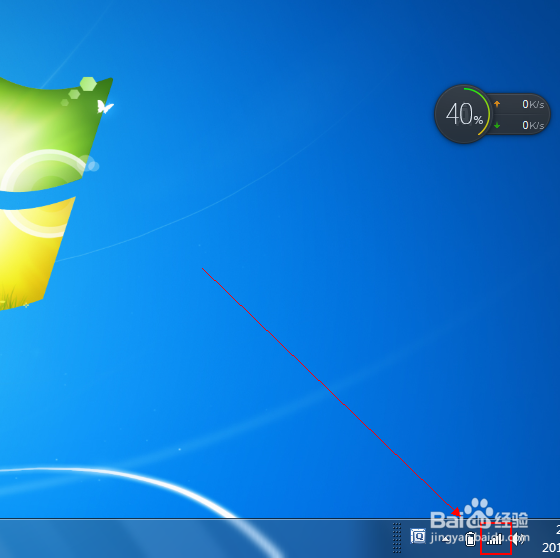Image resolution: width=560 pixels, height=558 pixels.
Task: Open the speaker volume icon
Action: (x=518, y=539)
